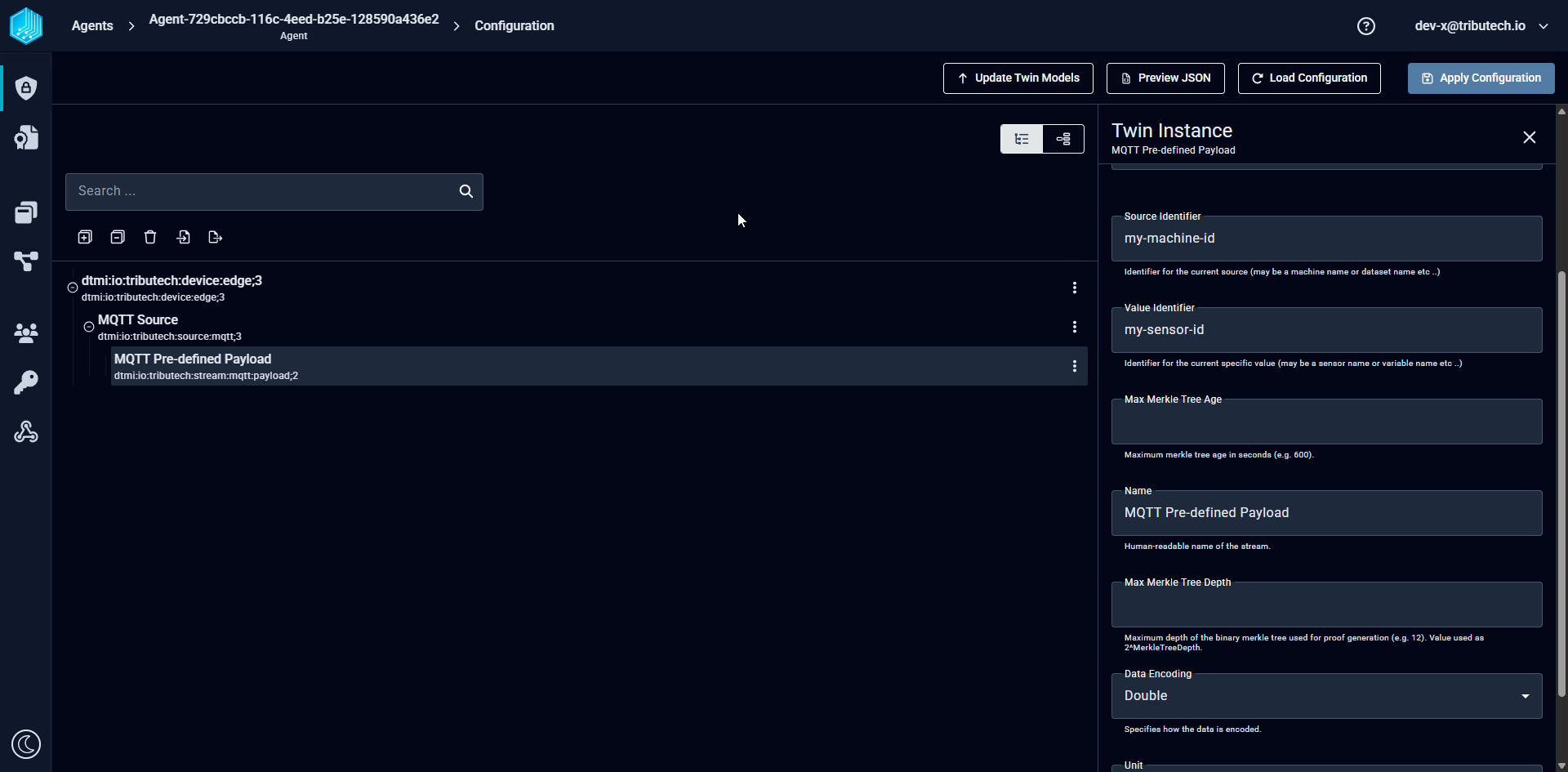Click the export file icon

[216, 237]
